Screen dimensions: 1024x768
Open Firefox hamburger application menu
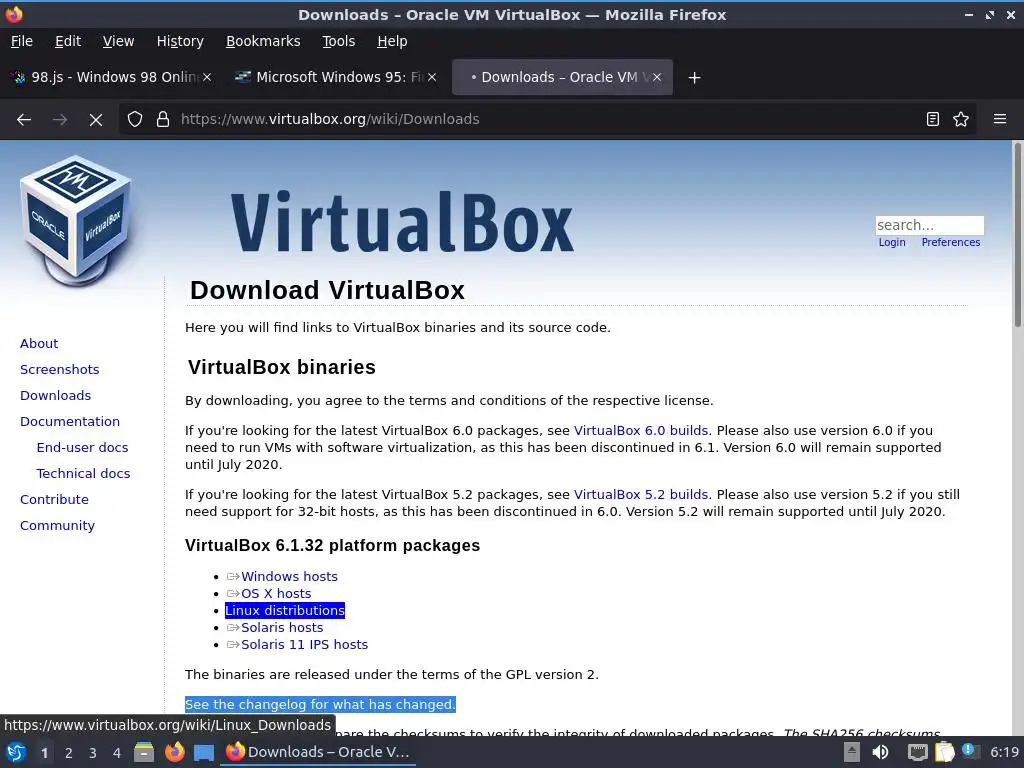(x=999, y=119)
